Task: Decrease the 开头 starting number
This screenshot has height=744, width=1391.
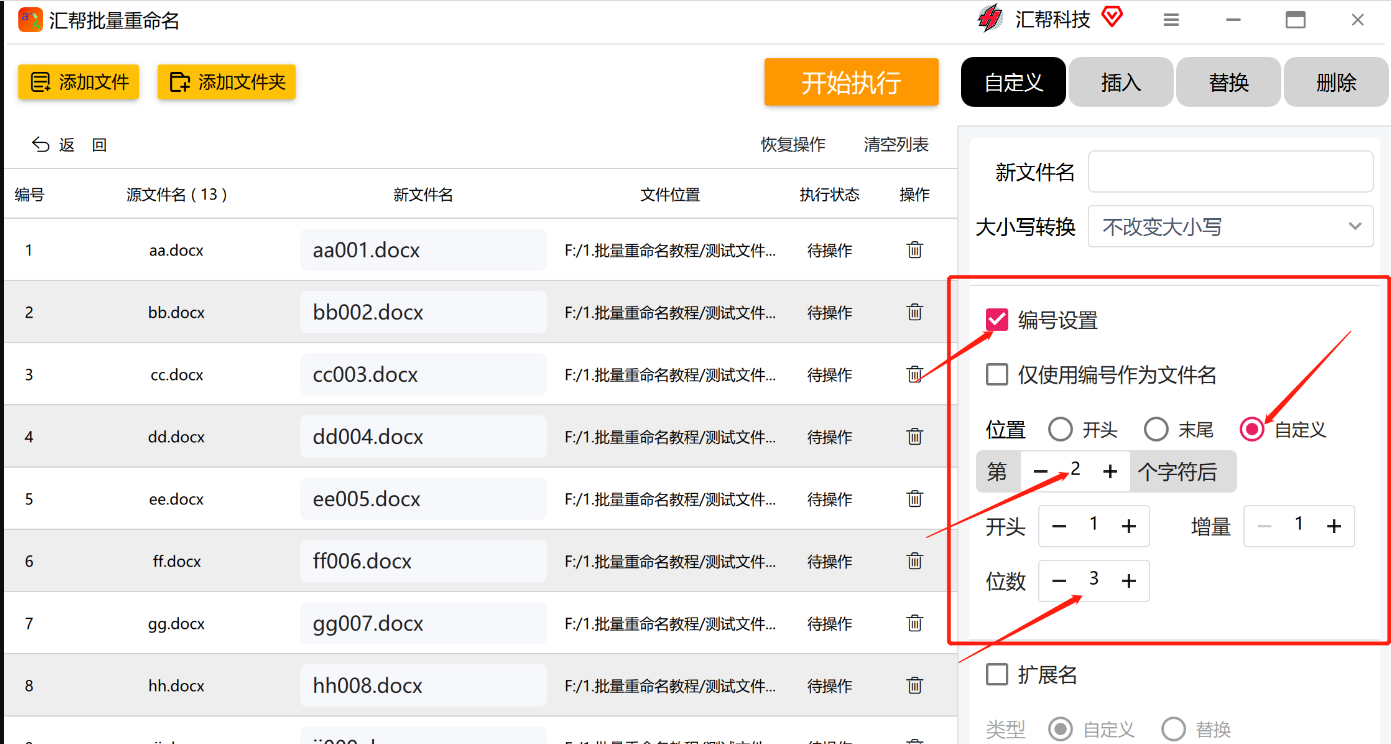Action: pos(1059,526)
